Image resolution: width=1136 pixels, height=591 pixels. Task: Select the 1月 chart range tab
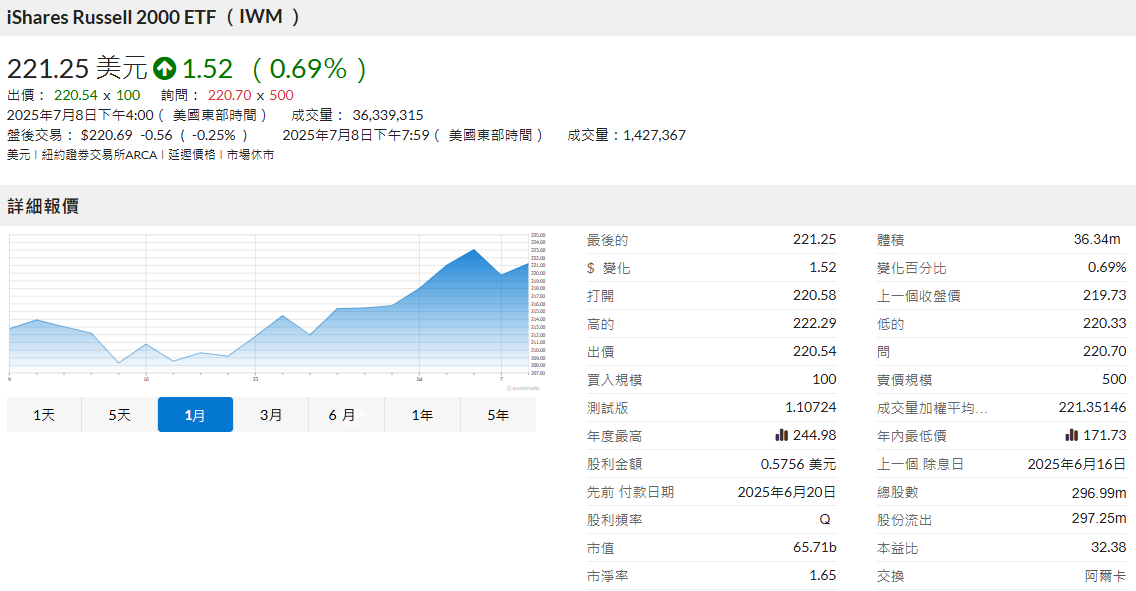coord(196,415)
